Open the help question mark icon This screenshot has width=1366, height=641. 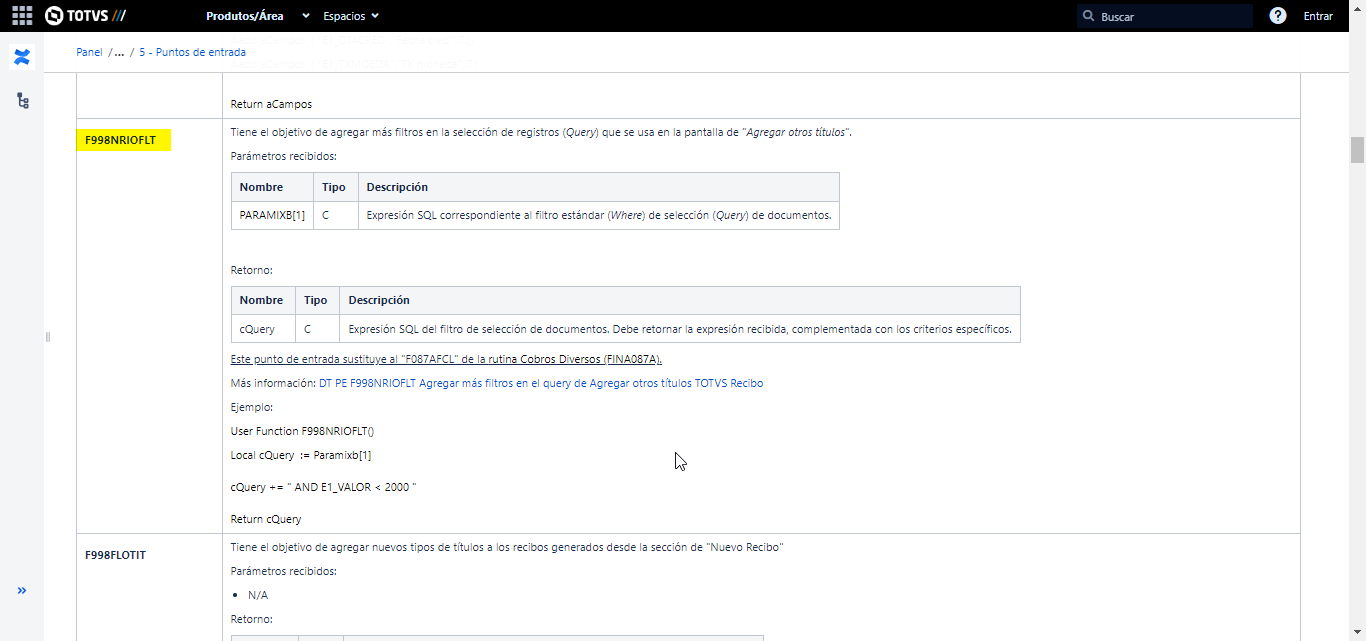(x=1277, y=16)
